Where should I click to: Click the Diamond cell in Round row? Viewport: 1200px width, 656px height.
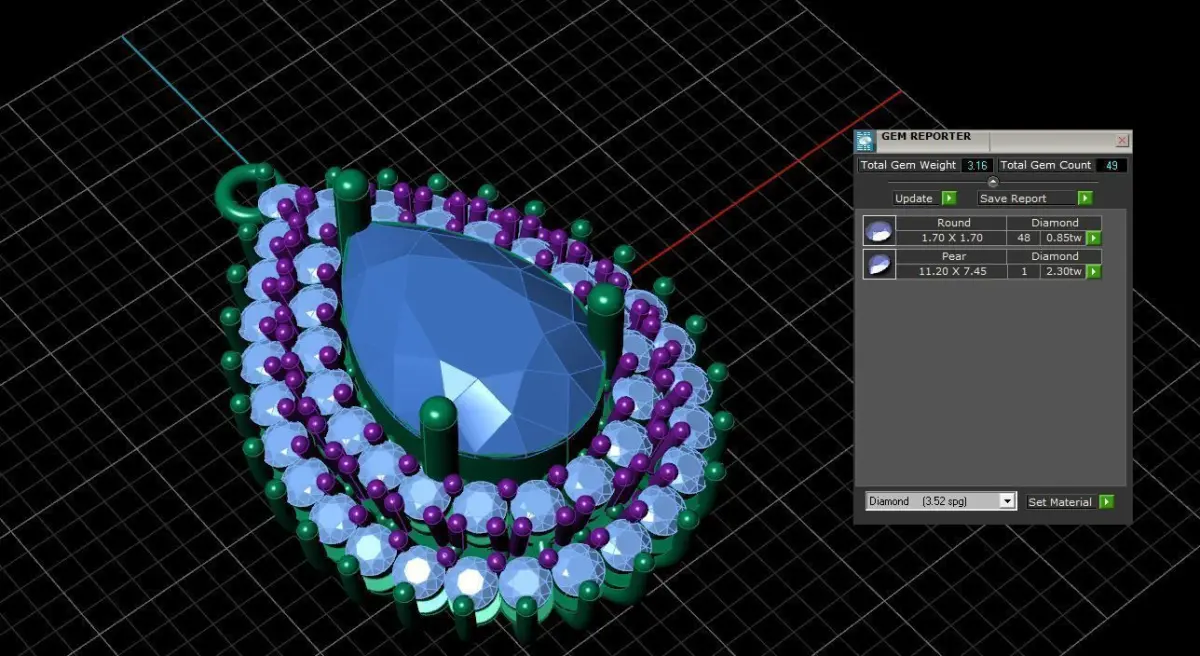pyautogui.click(x=1055, y=223)
